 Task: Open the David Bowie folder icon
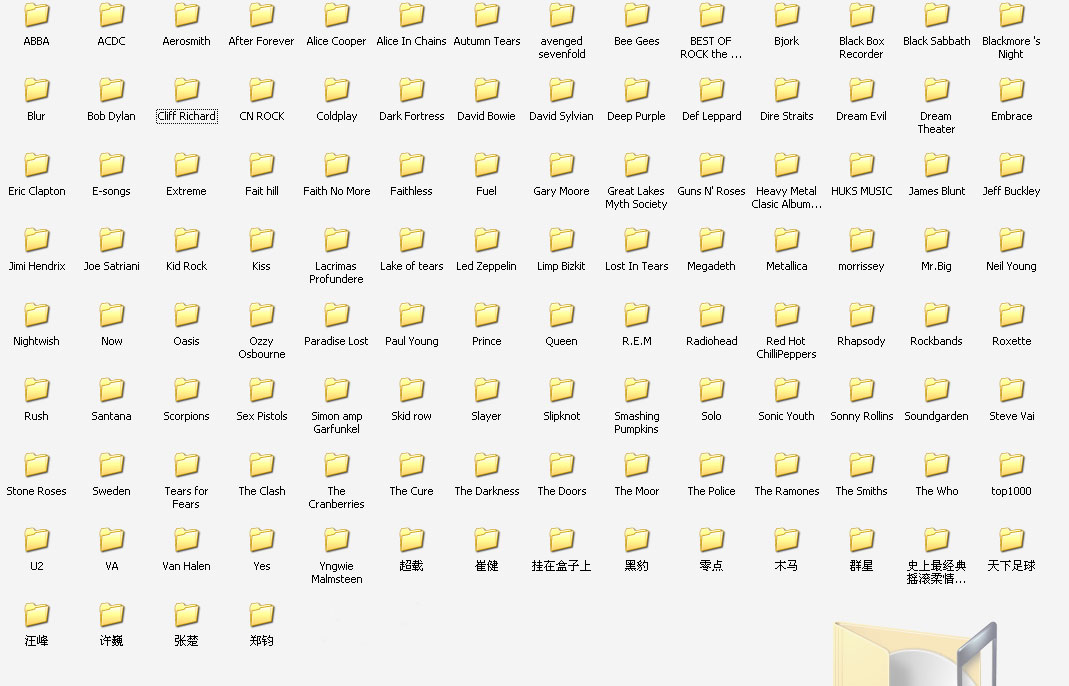point(487,89)
